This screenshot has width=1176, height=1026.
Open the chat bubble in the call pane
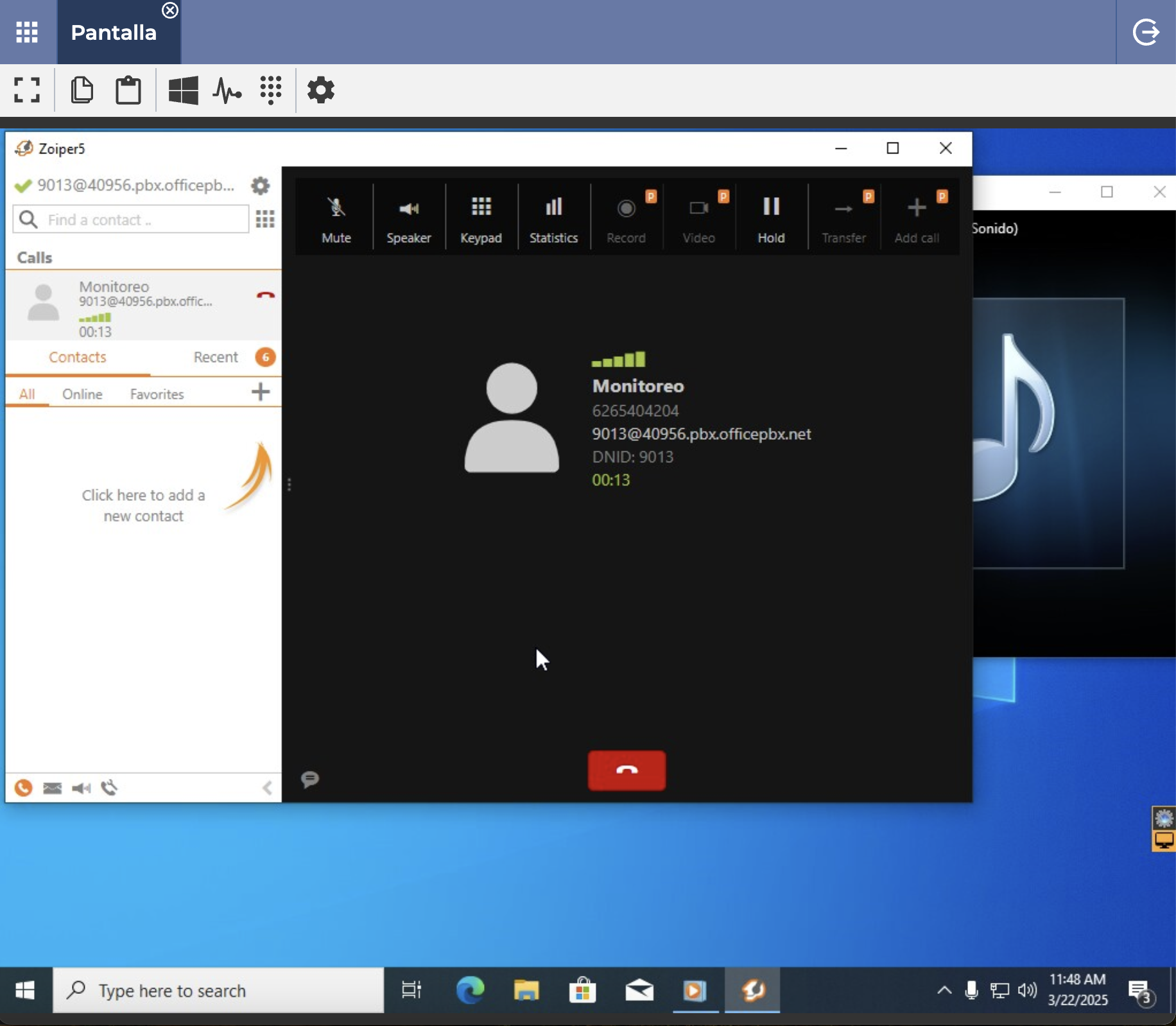coord(310,779)
